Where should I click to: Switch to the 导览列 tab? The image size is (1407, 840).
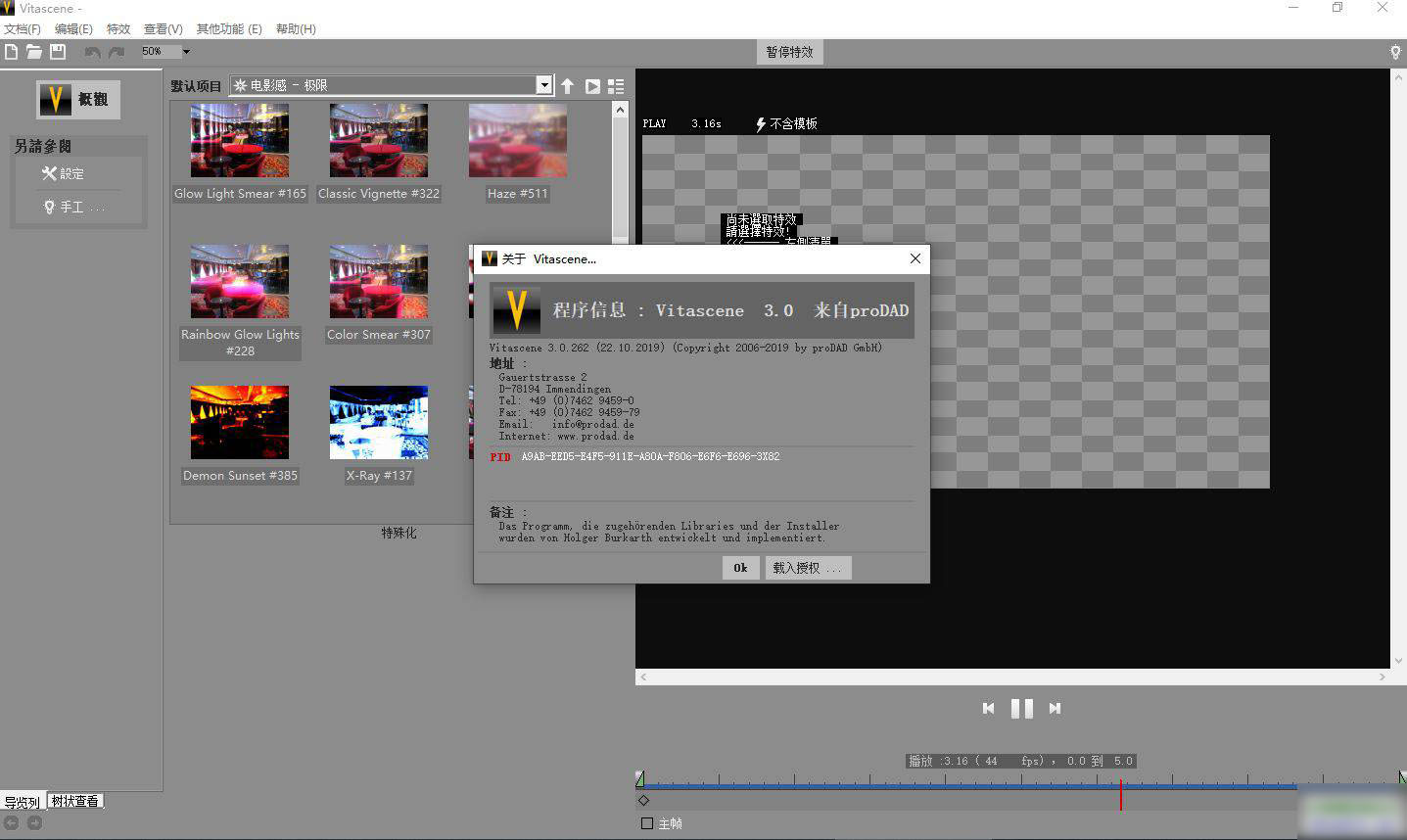(22, 802)
